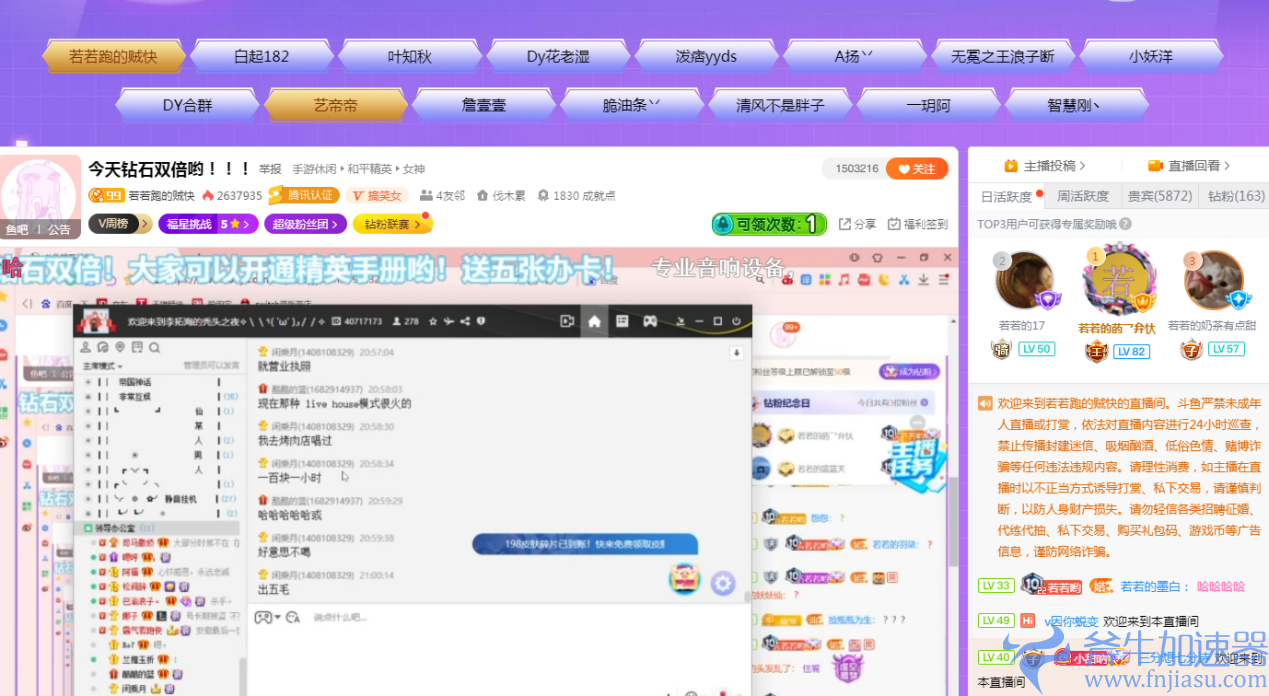Click the 198皮肤碎片 notification banner in YY
The width and height of the screenshot is (1269, 696).
click(585, 544)
